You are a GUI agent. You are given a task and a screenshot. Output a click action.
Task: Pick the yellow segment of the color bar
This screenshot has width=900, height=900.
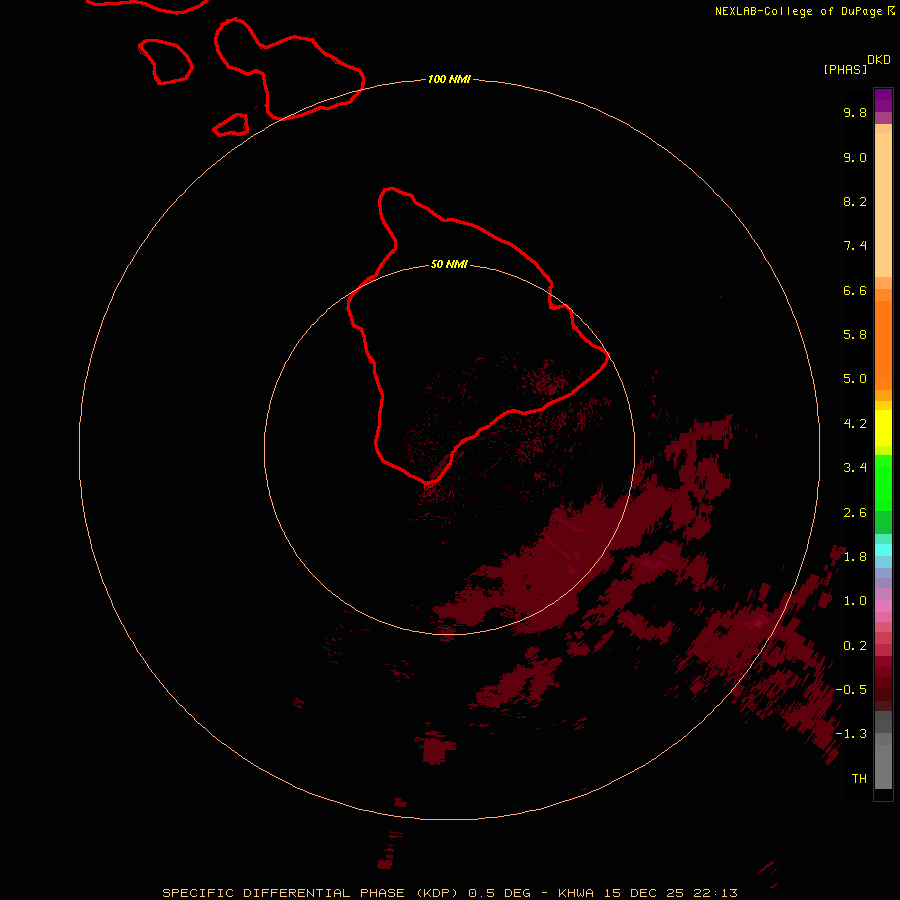click(x=883, y=427)
